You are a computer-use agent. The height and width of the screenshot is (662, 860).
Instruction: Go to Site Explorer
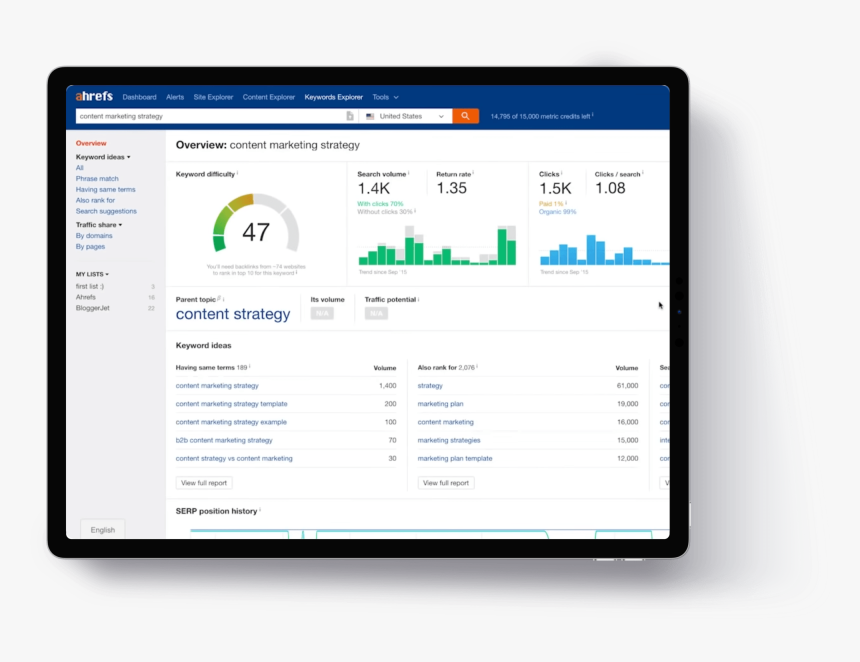213,97
